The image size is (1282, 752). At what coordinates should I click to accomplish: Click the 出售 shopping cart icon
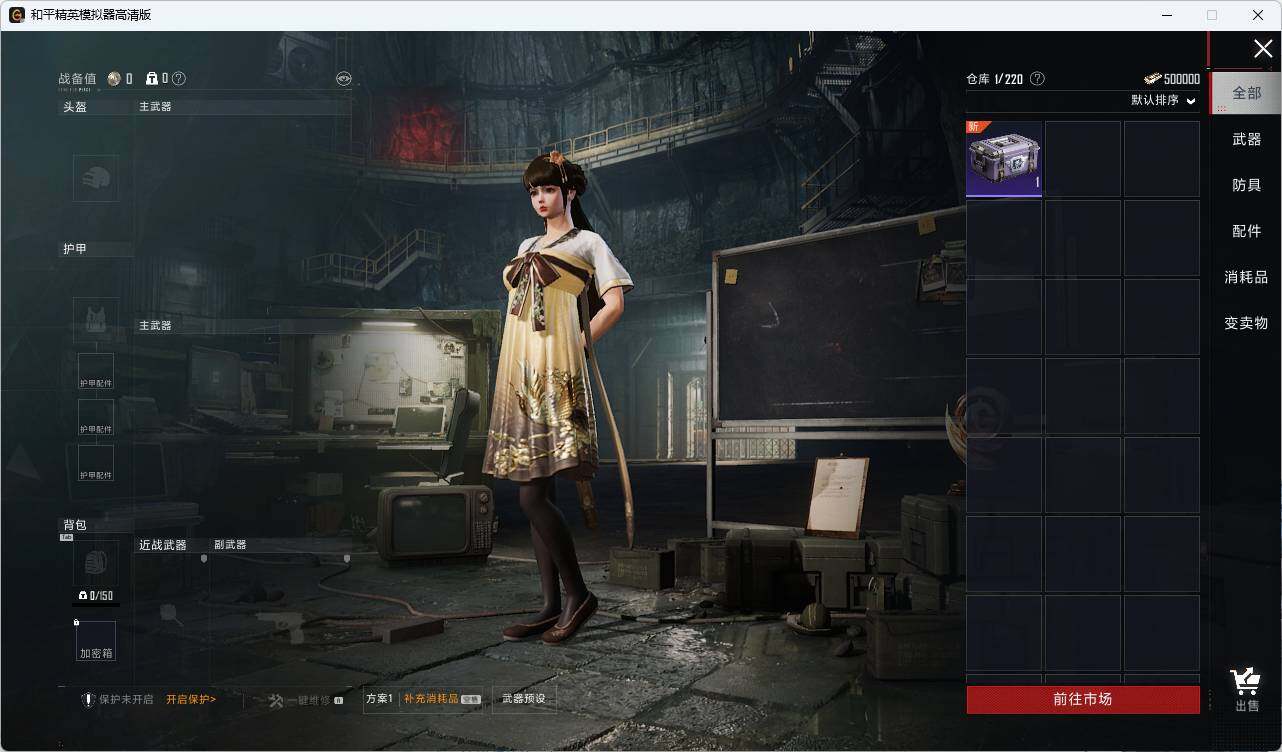(x=1246, y=682)
